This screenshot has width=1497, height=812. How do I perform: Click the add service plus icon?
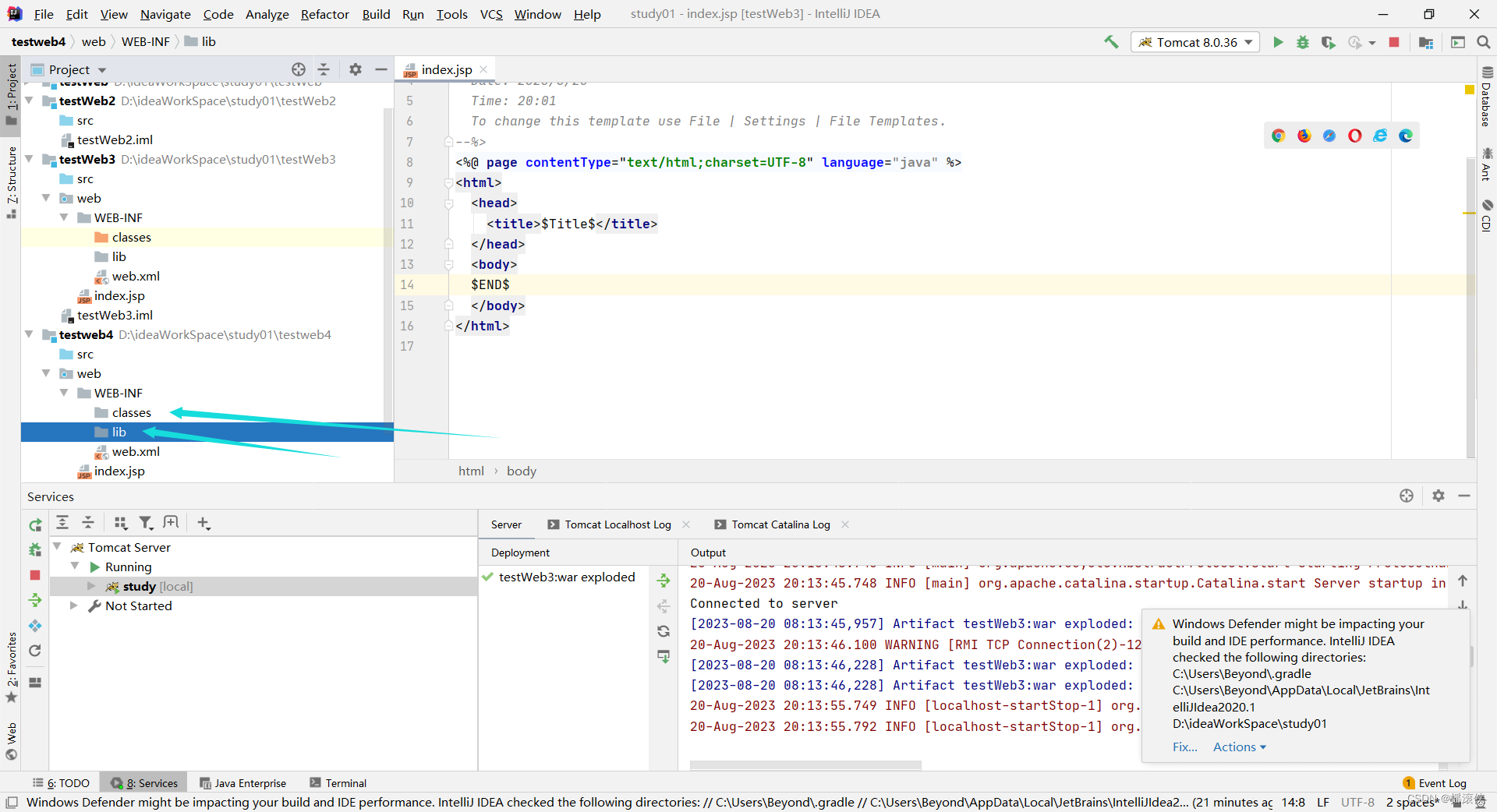[x=203, y=523]
